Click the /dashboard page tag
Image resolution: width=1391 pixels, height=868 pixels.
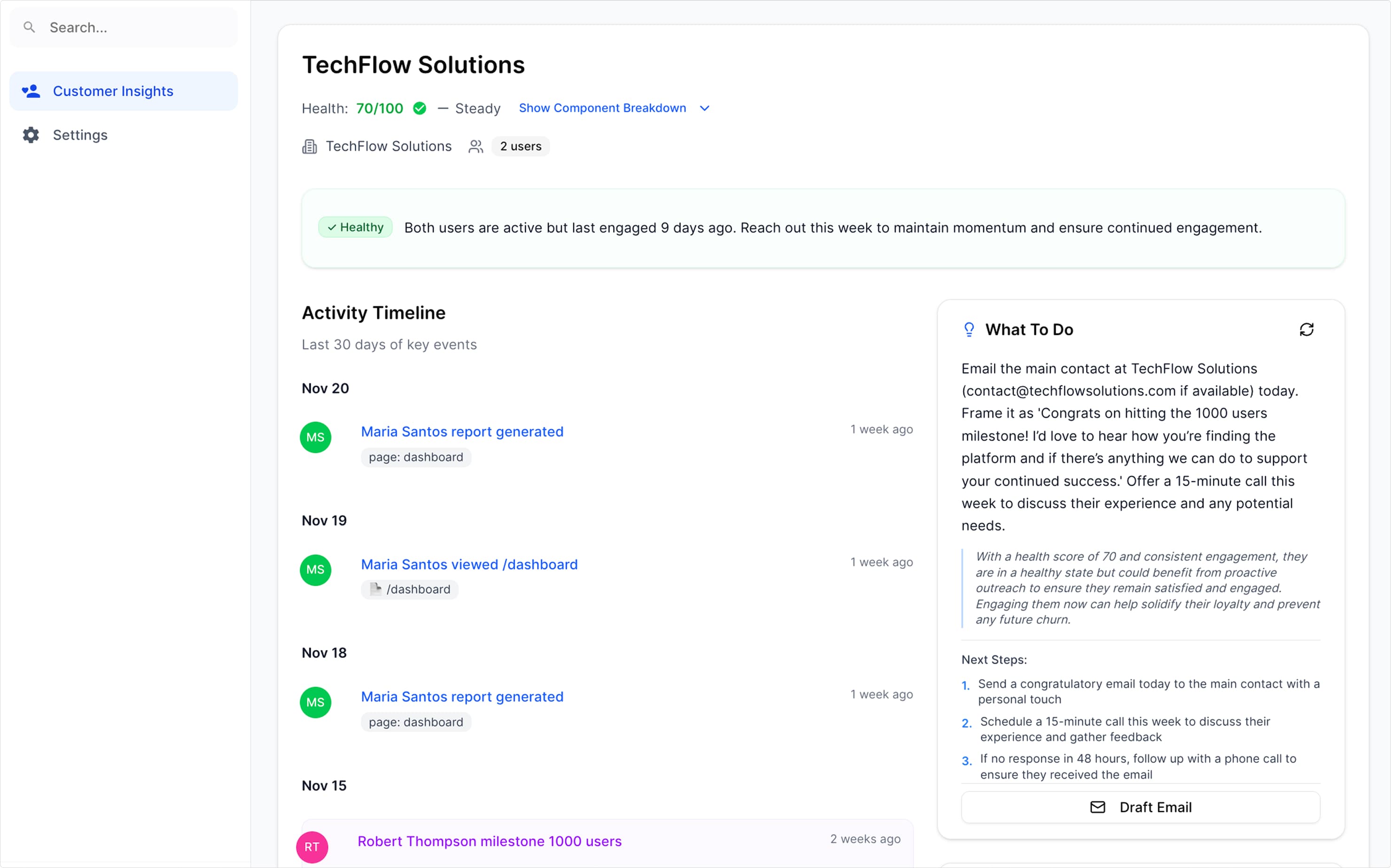[x=410, y=589]
